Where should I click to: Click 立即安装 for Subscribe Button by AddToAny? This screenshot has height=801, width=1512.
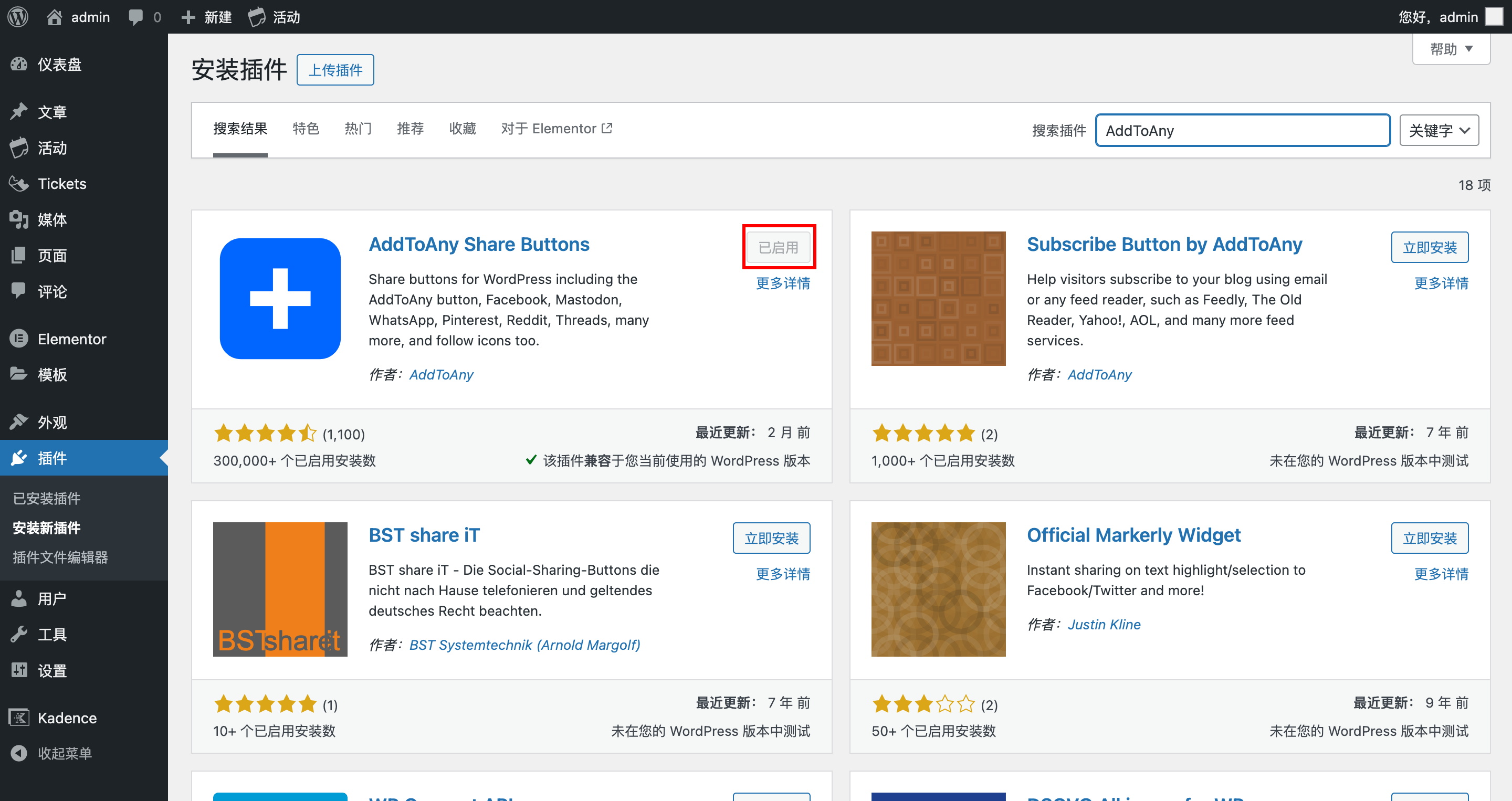pyautogui.click(x=1430, y=247)
